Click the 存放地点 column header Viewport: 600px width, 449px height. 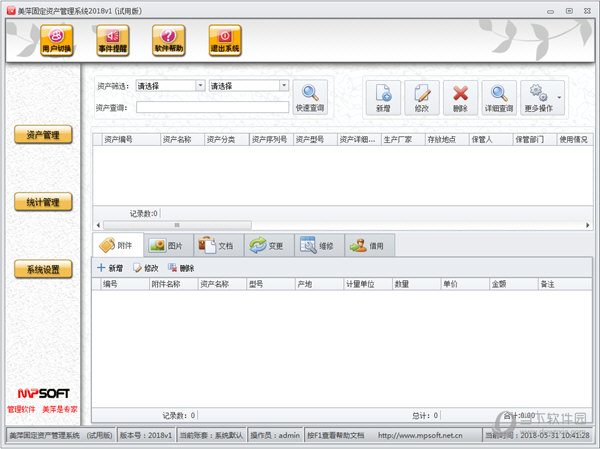(x=447, y=139)
